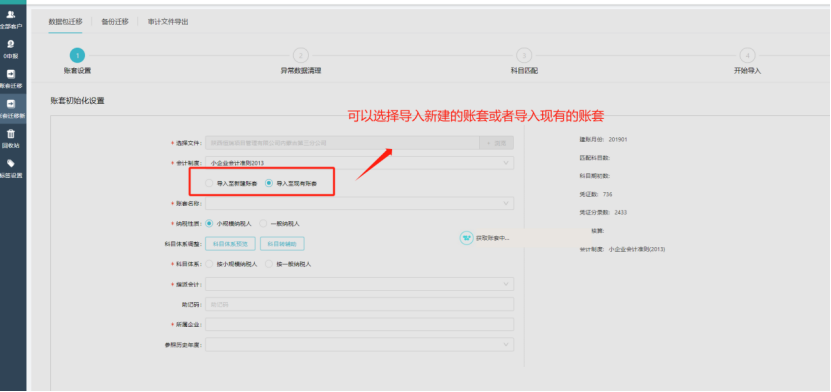Expand the 会计制度 dropdown
Screen dimensions: 831x392
click(359, 163)
